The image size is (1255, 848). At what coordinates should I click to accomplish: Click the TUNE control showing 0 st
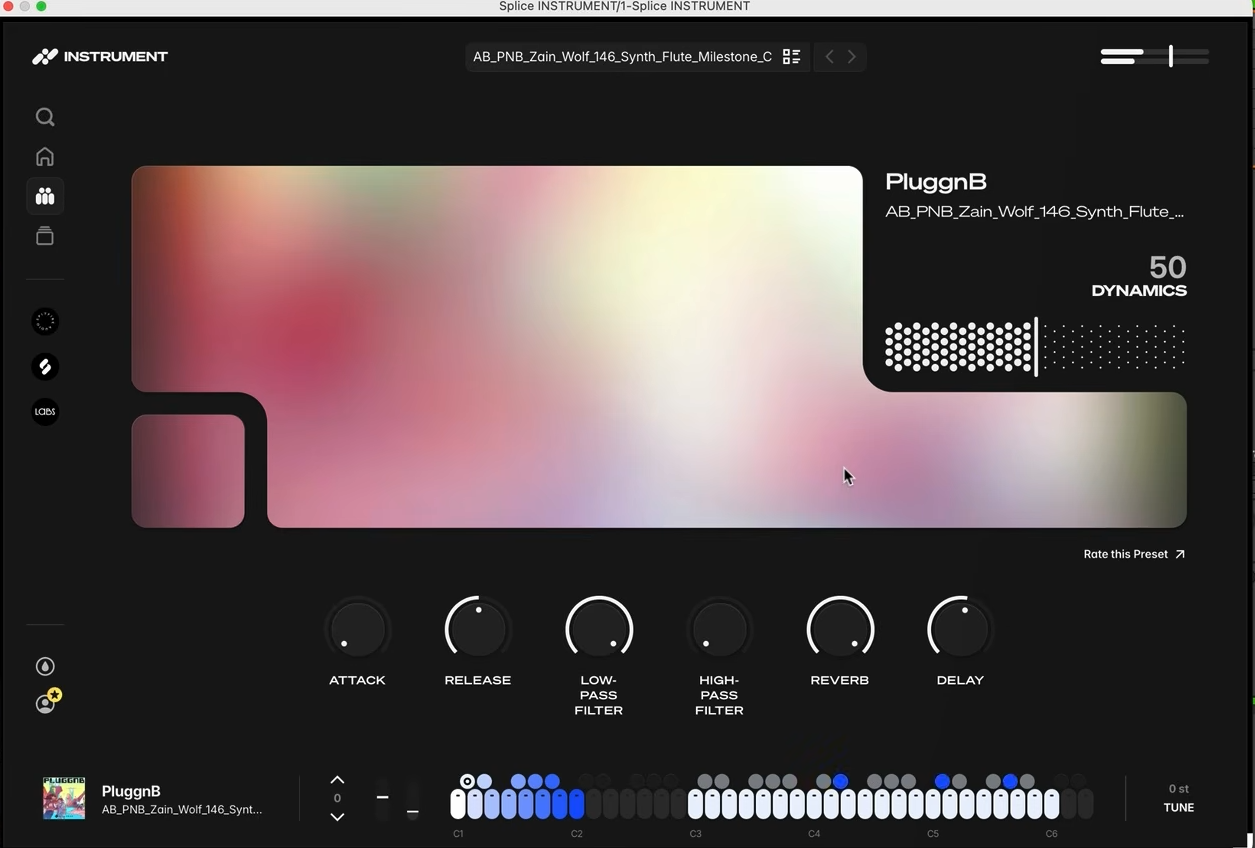click(x=1179, y=798)
